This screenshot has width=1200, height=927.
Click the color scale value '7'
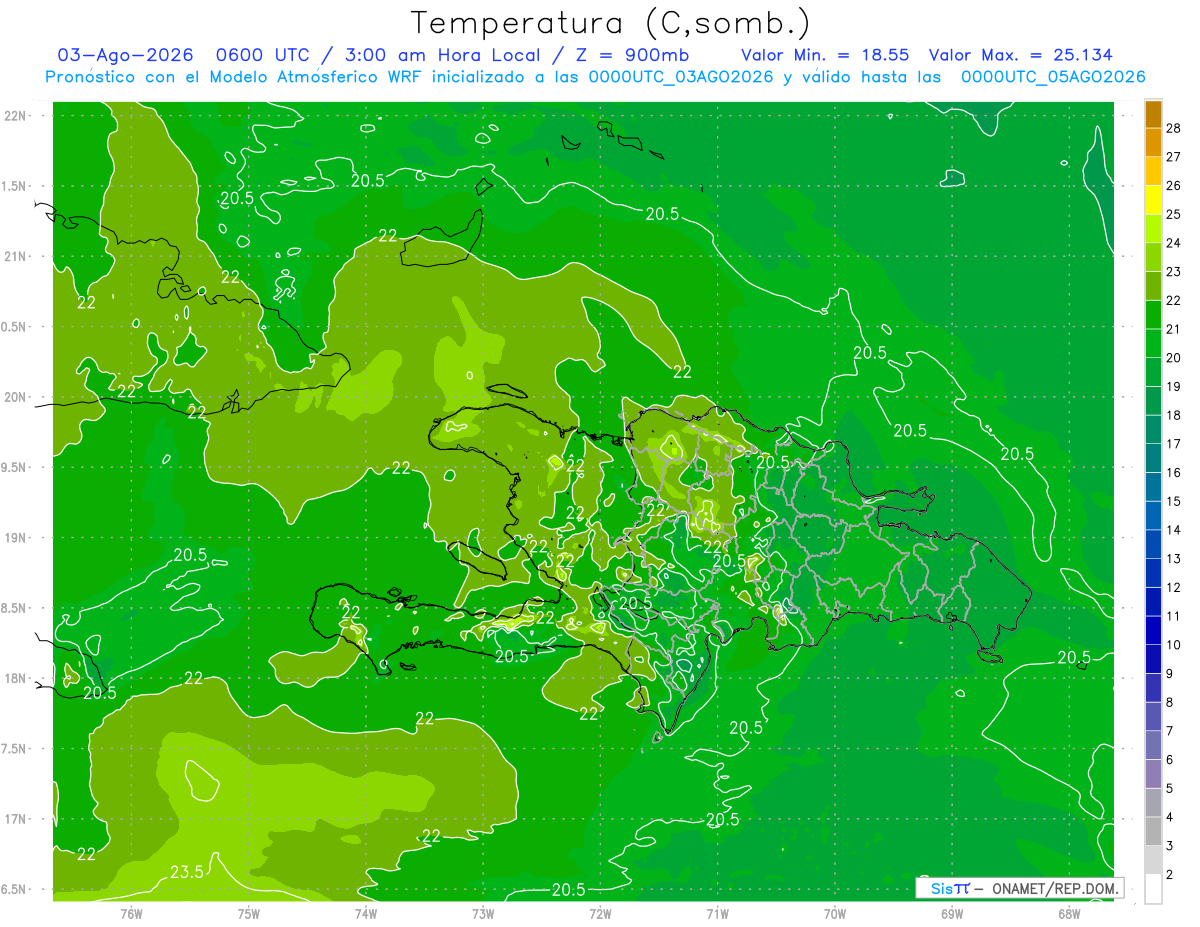(x=1170, y=731)
